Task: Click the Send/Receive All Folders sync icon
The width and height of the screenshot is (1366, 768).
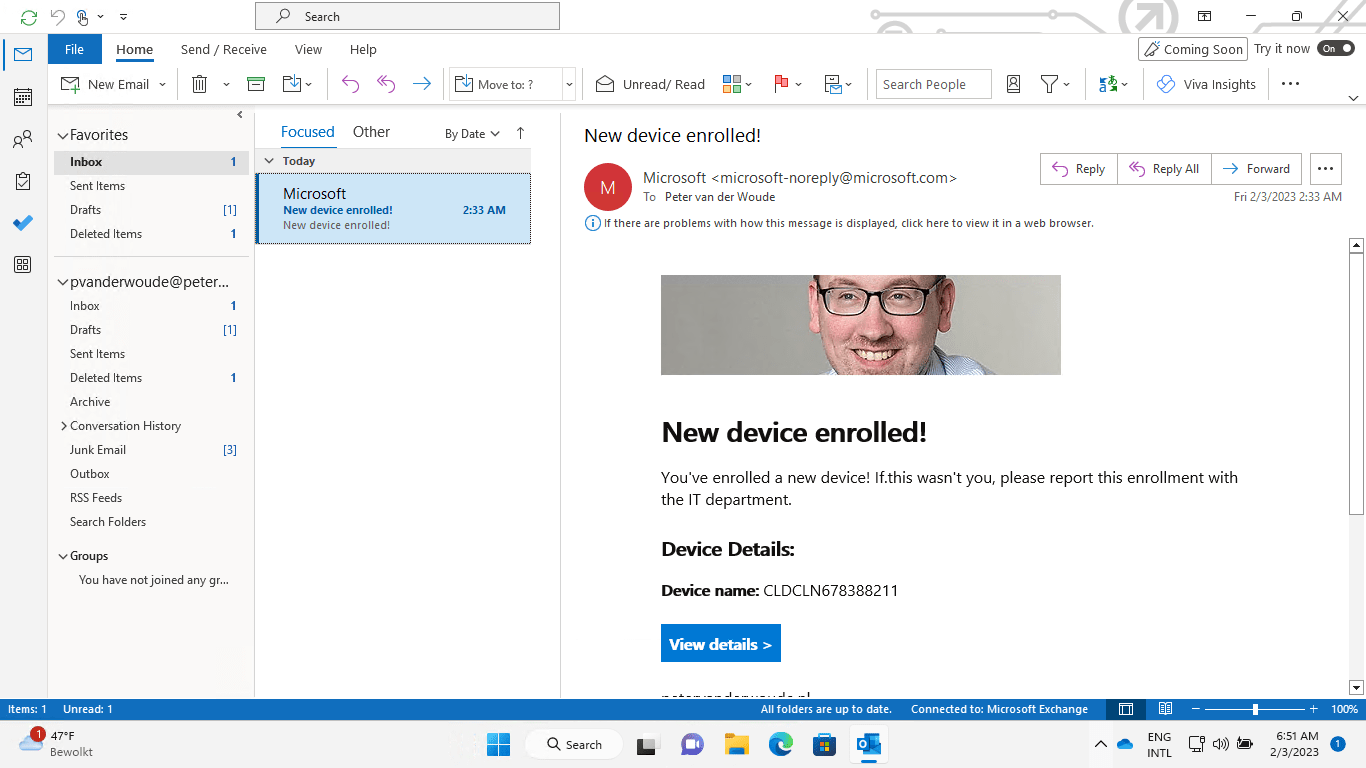Action: (29, 17)
